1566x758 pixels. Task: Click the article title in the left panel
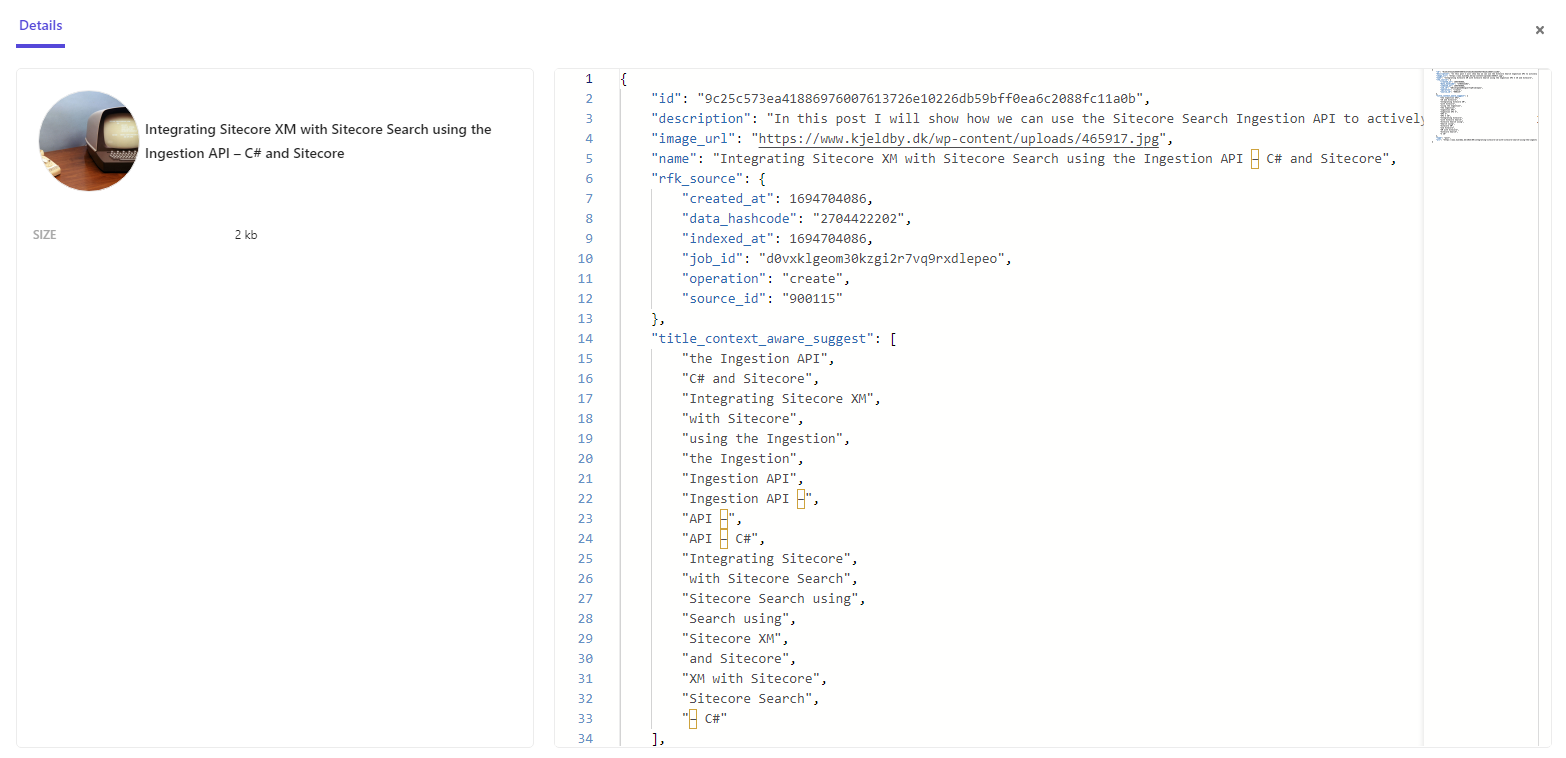318,141
